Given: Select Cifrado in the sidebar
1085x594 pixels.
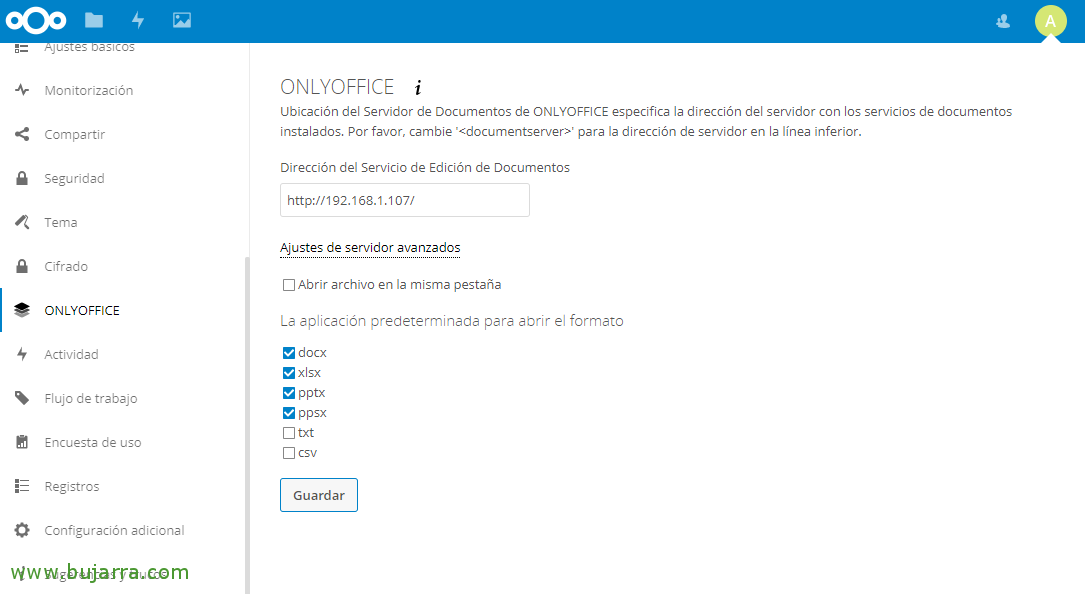Looking at the screenshot, I should [x=66, y=266].
